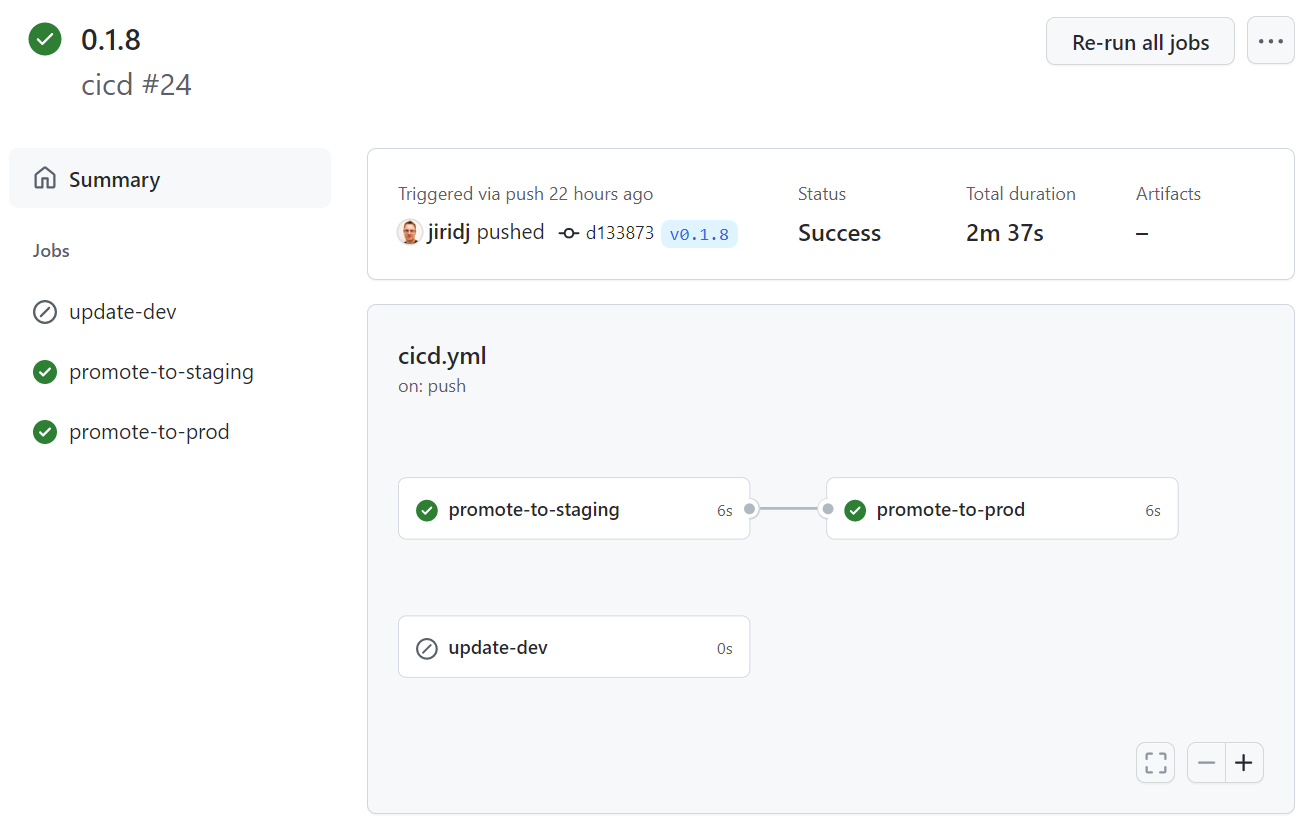Select the home icon beside Summary
This screenshot has width=1311, height=825.
click(x=45, y=178)
